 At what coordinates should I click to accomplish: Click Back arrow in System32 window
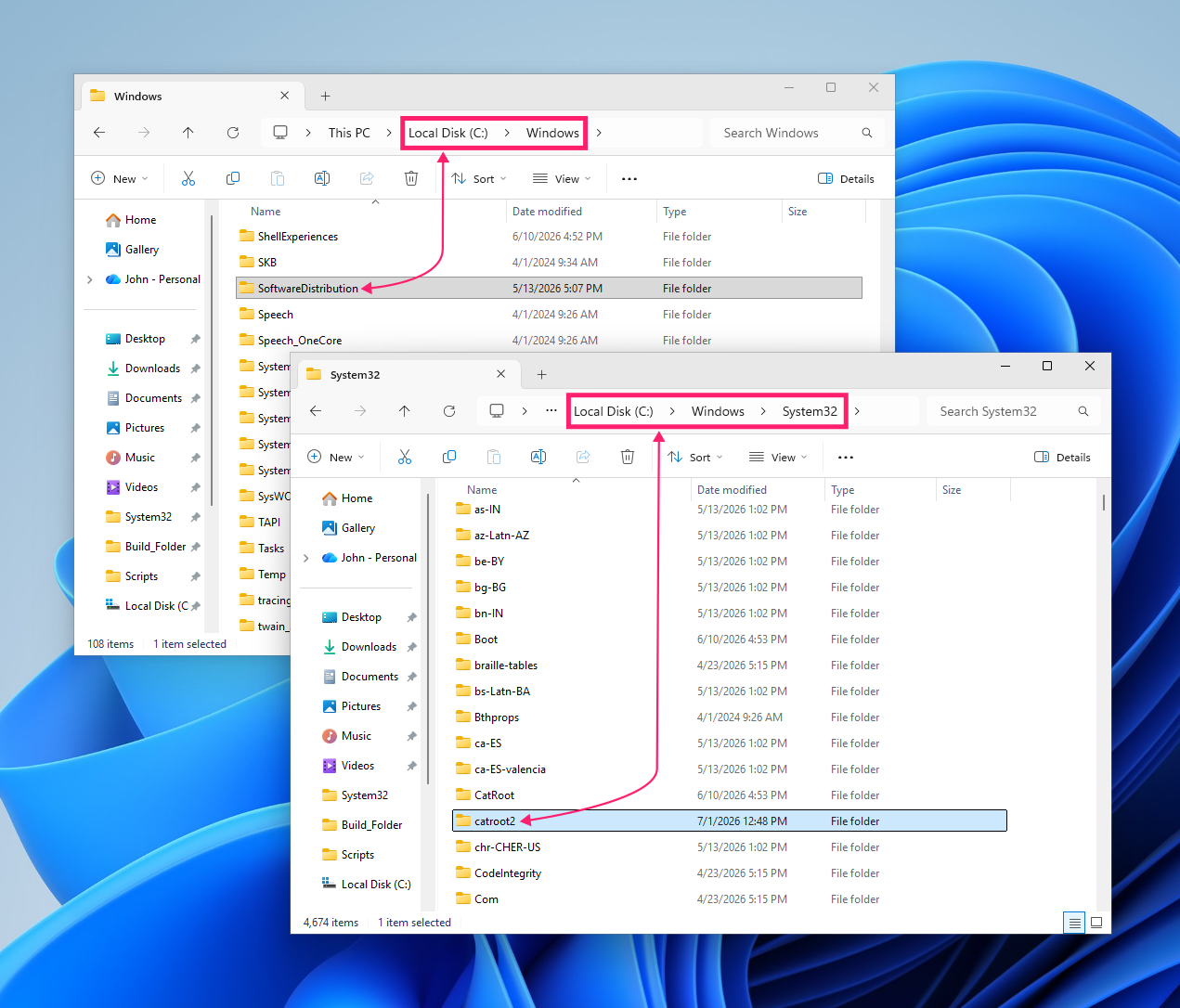[x=316, y=411]
